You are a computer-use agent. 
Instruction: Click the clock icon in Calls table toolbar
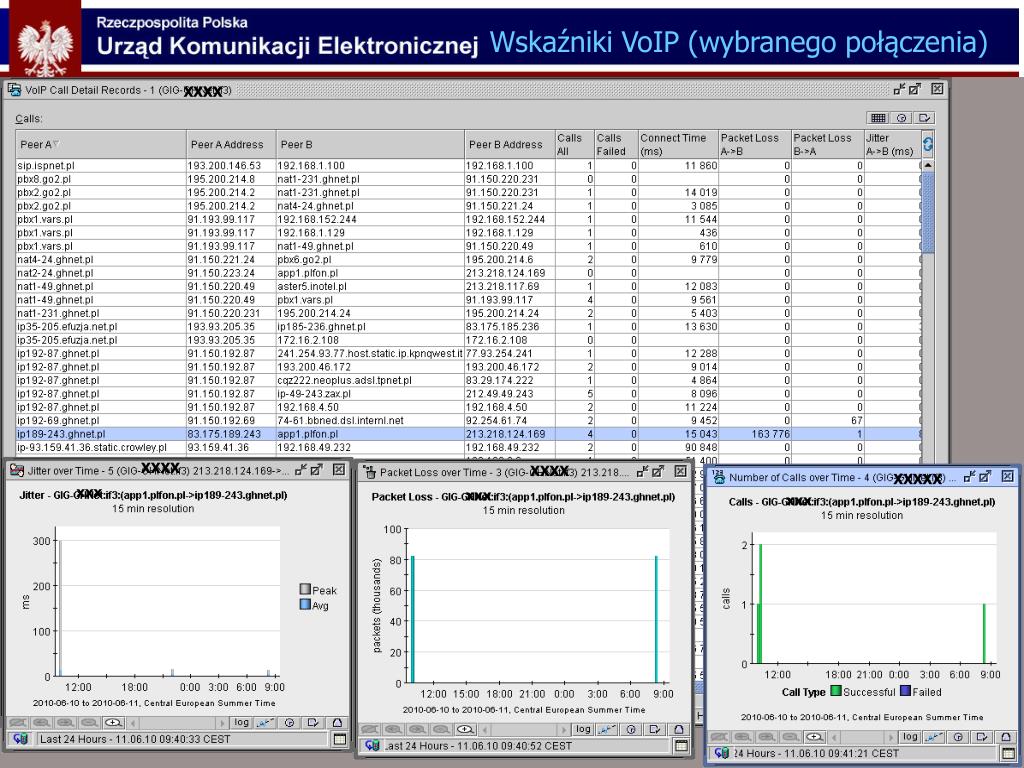902,117
